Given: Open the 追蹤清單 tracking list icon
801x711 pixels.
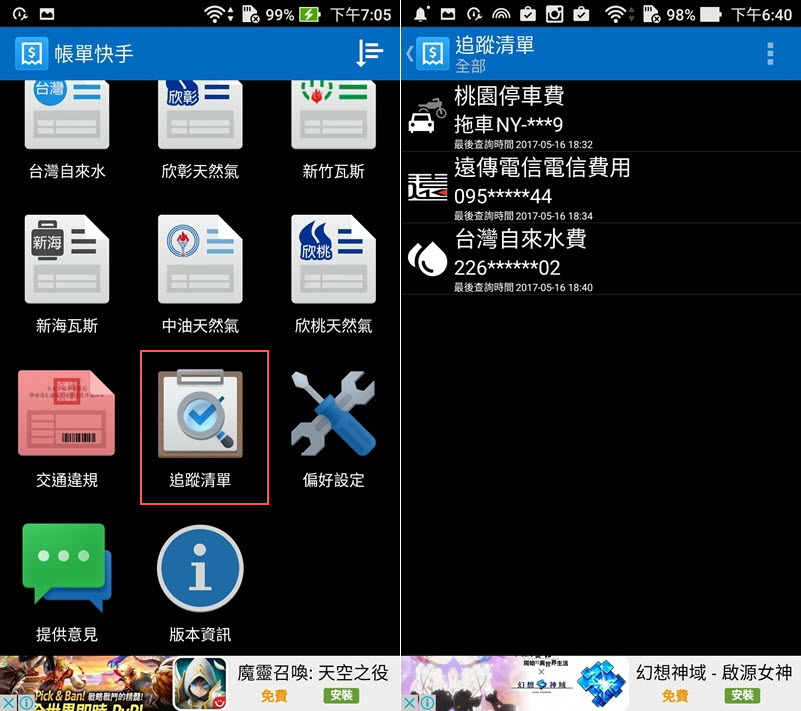Looking at the screenshot, I should pyautogui.click(x=200, y=413).
